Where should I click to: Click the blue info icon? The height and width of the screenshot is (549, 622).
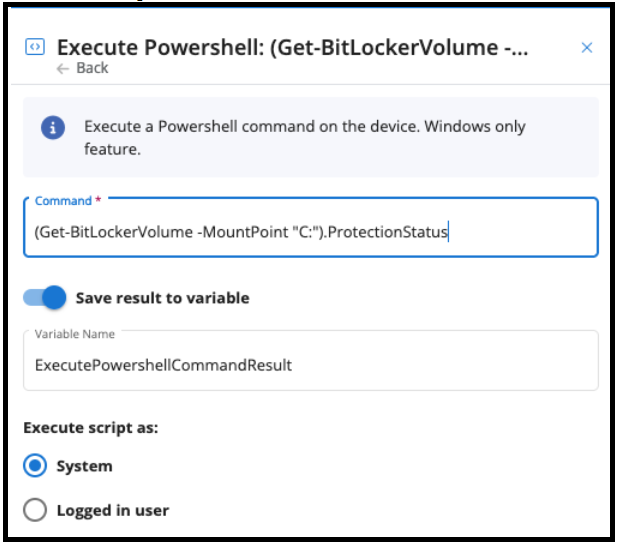coord(53,128)
